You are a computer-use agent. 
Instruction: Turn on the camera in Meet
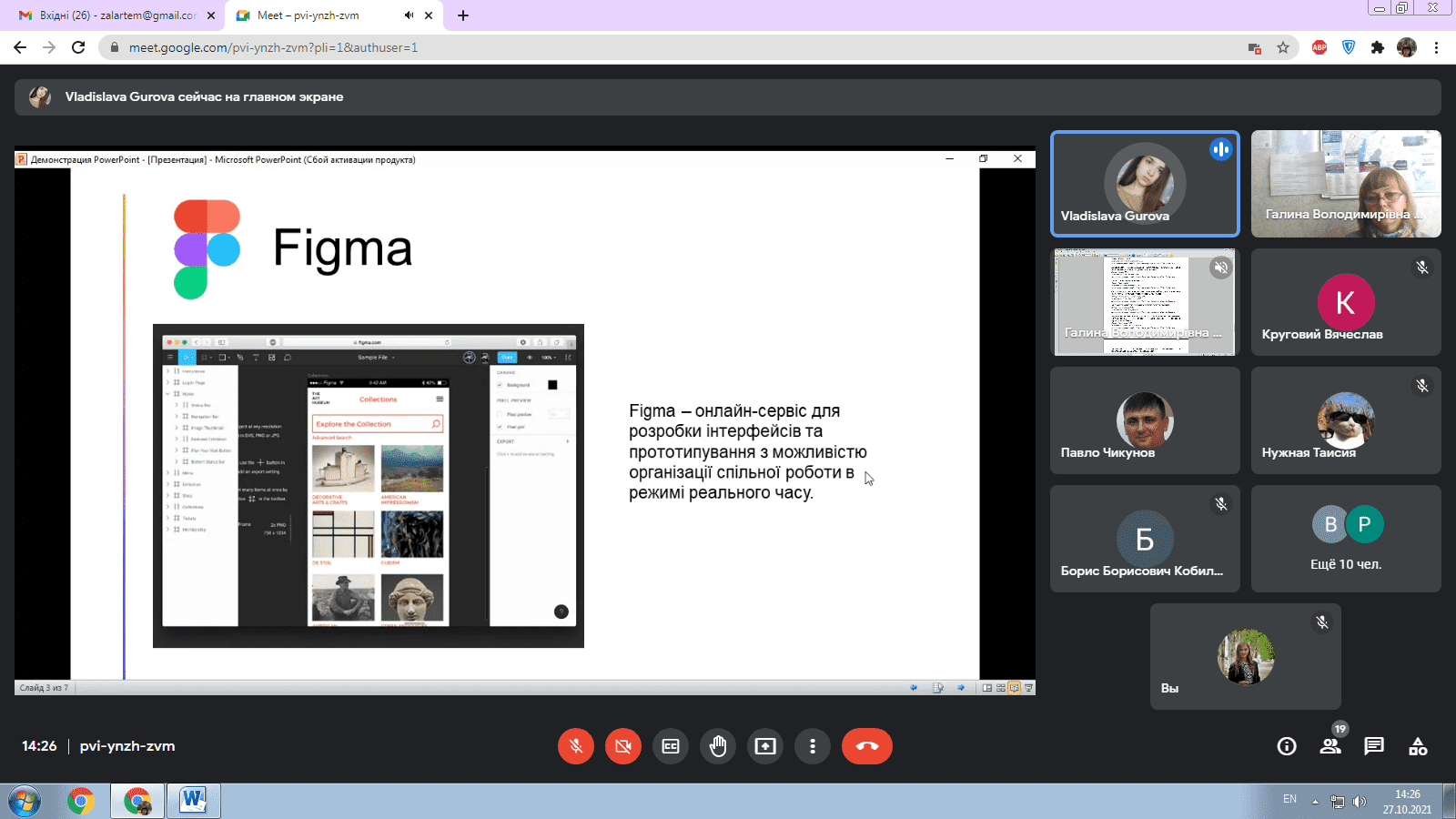(x=623, y=746)
